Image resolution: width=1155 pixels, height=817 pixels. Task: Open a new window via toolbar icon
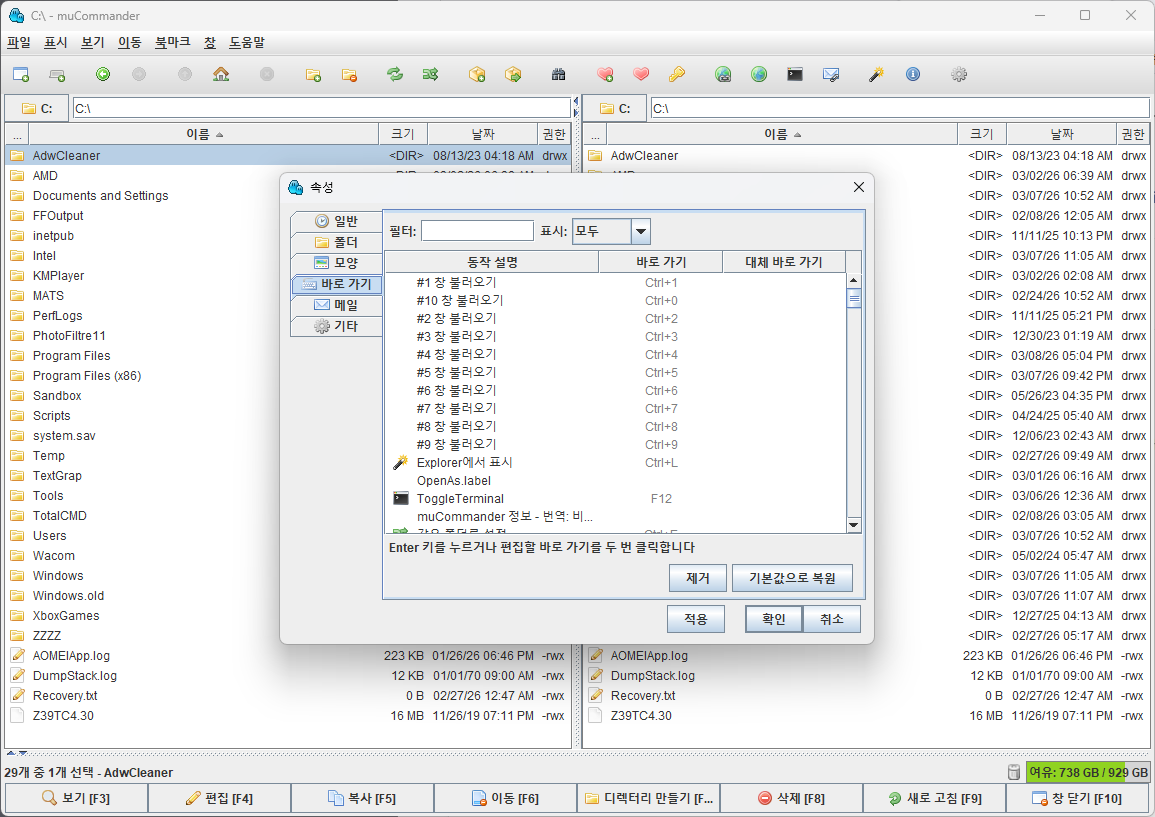tap(21, 74)
